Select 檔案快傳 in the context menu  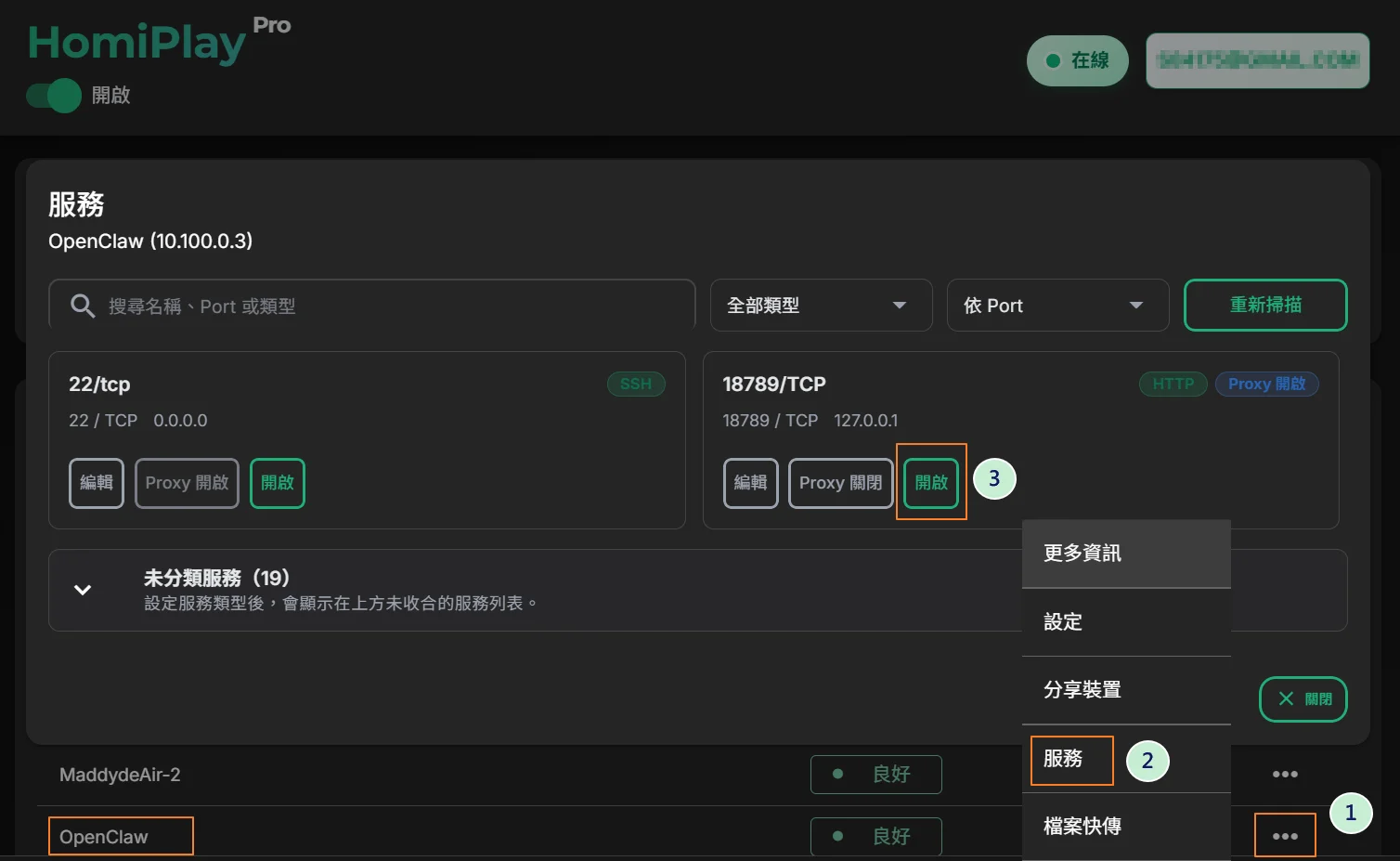(1126, 827)
